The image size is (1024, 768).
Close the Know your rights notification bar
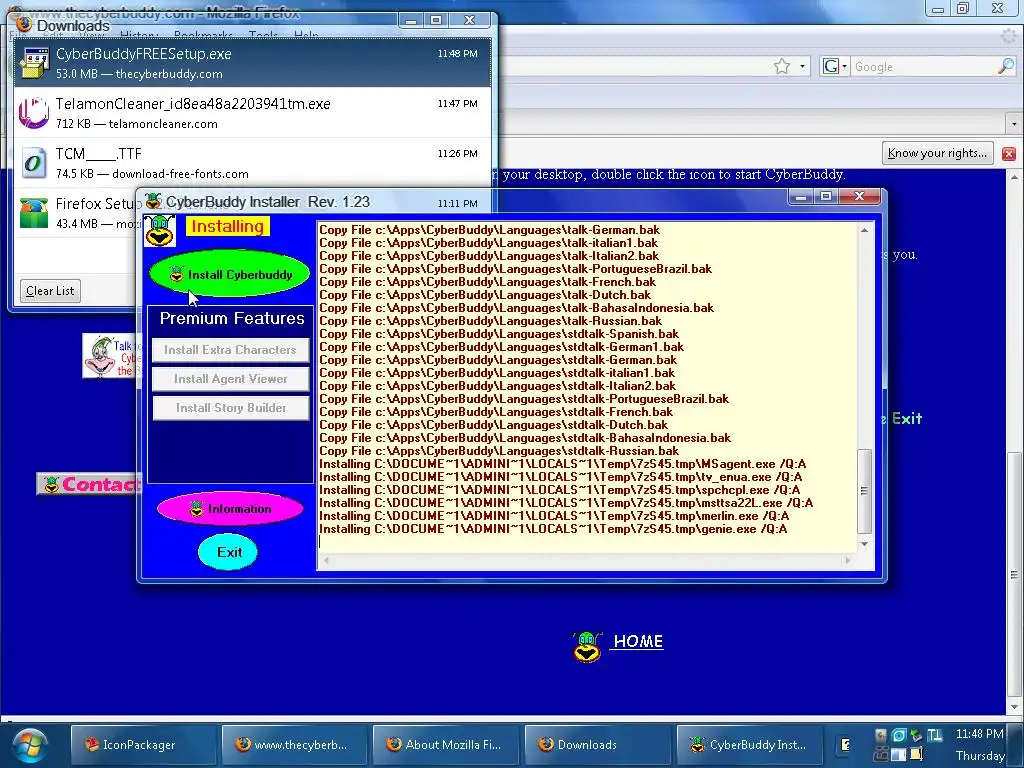click(x=1009, y=153)
